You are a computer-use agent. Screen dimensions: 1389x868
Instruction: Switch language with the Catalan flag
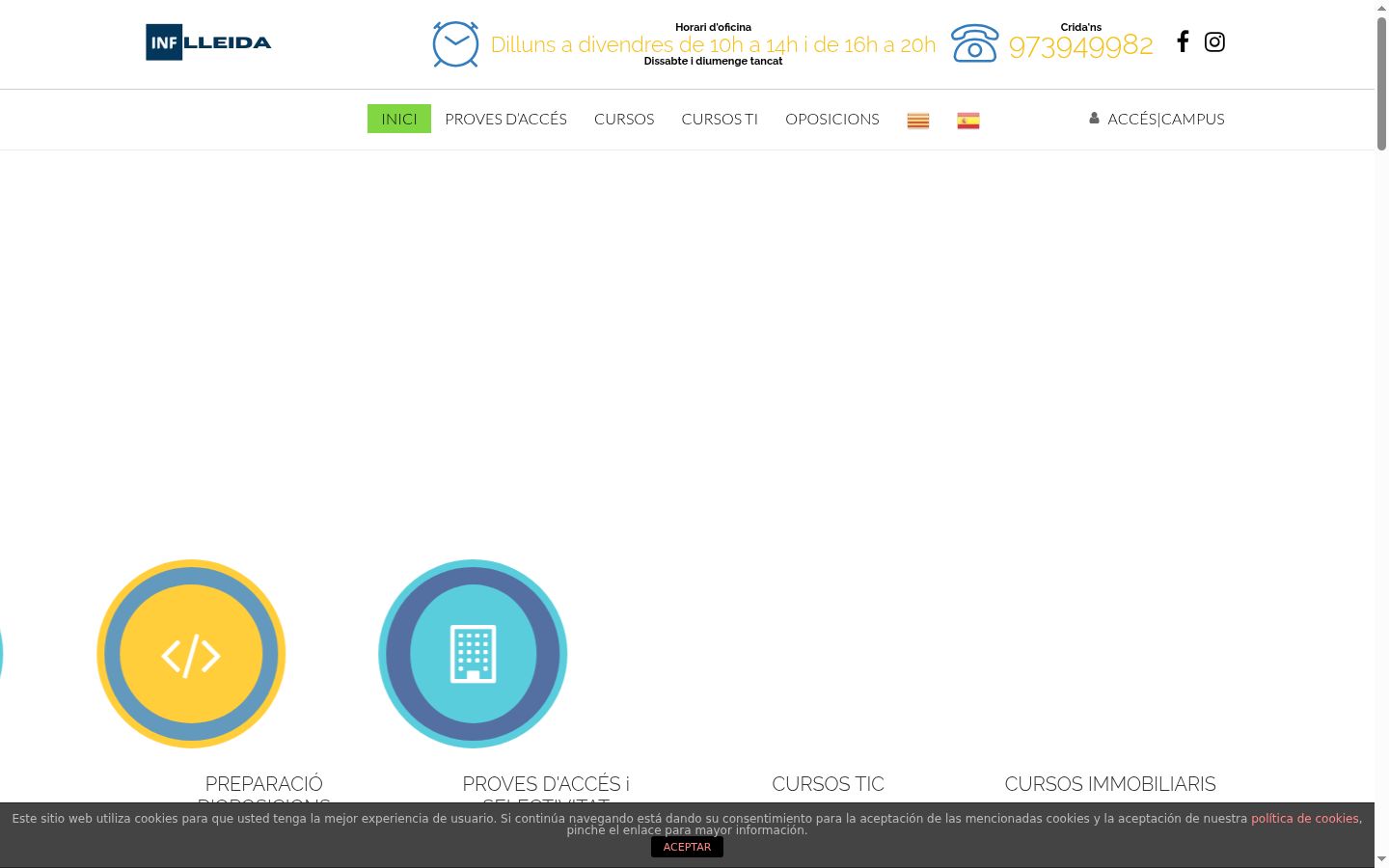(917, 121)
